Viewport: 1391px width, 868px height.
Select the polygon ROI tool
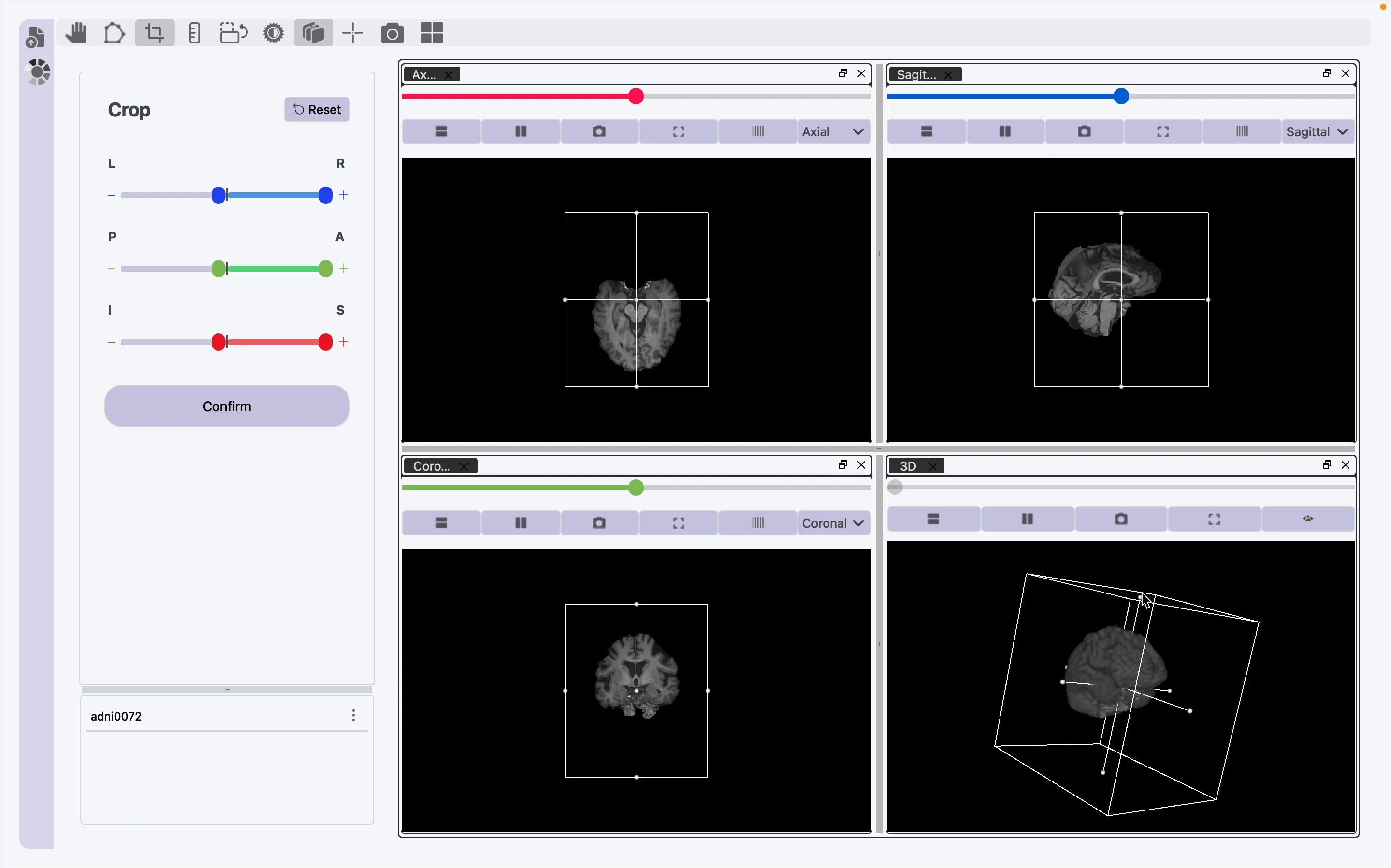pyautogui.click(x=114, y=33)
